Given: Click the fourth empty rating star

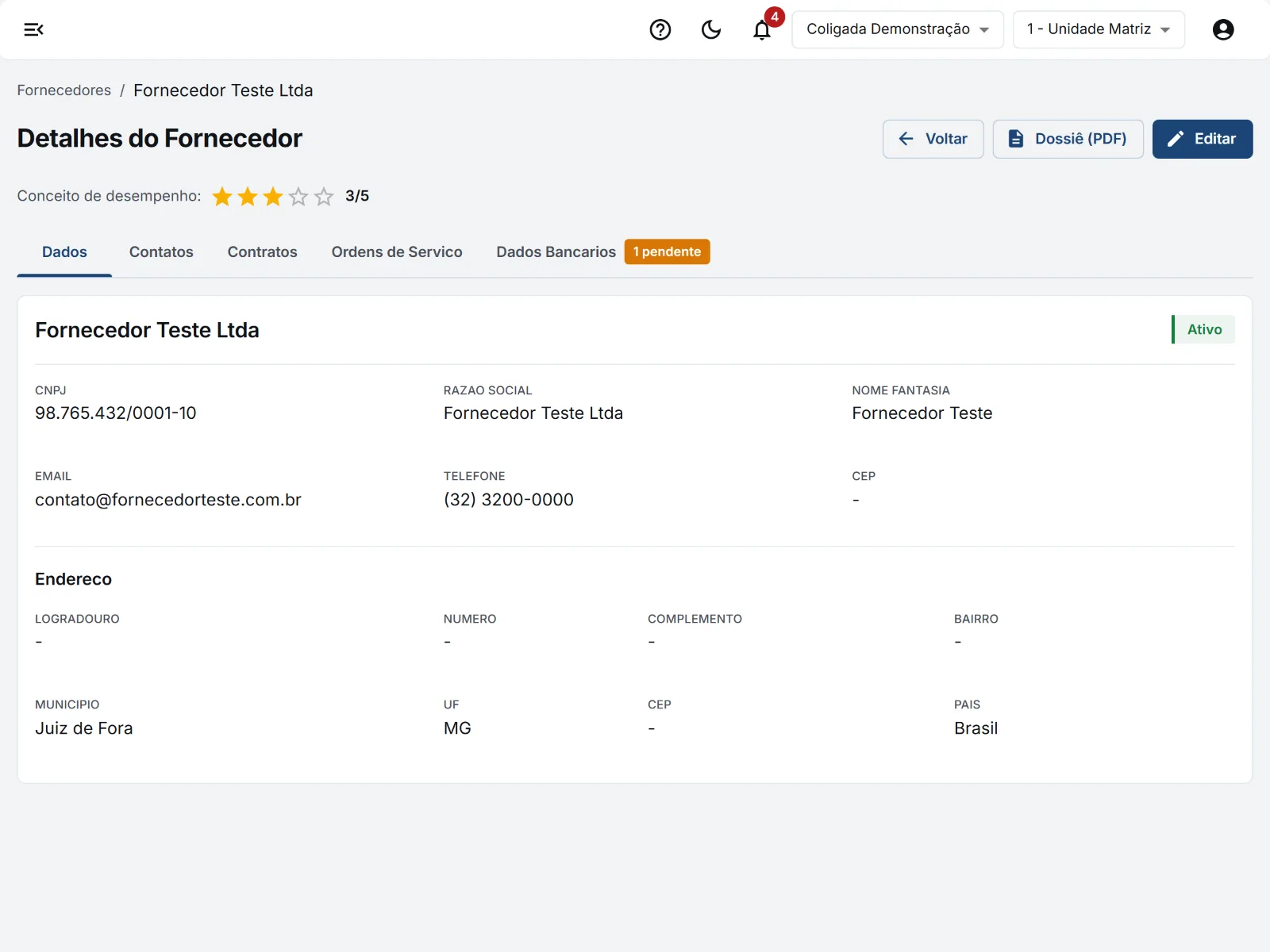Looking at the screenshot, I should 298,196.
